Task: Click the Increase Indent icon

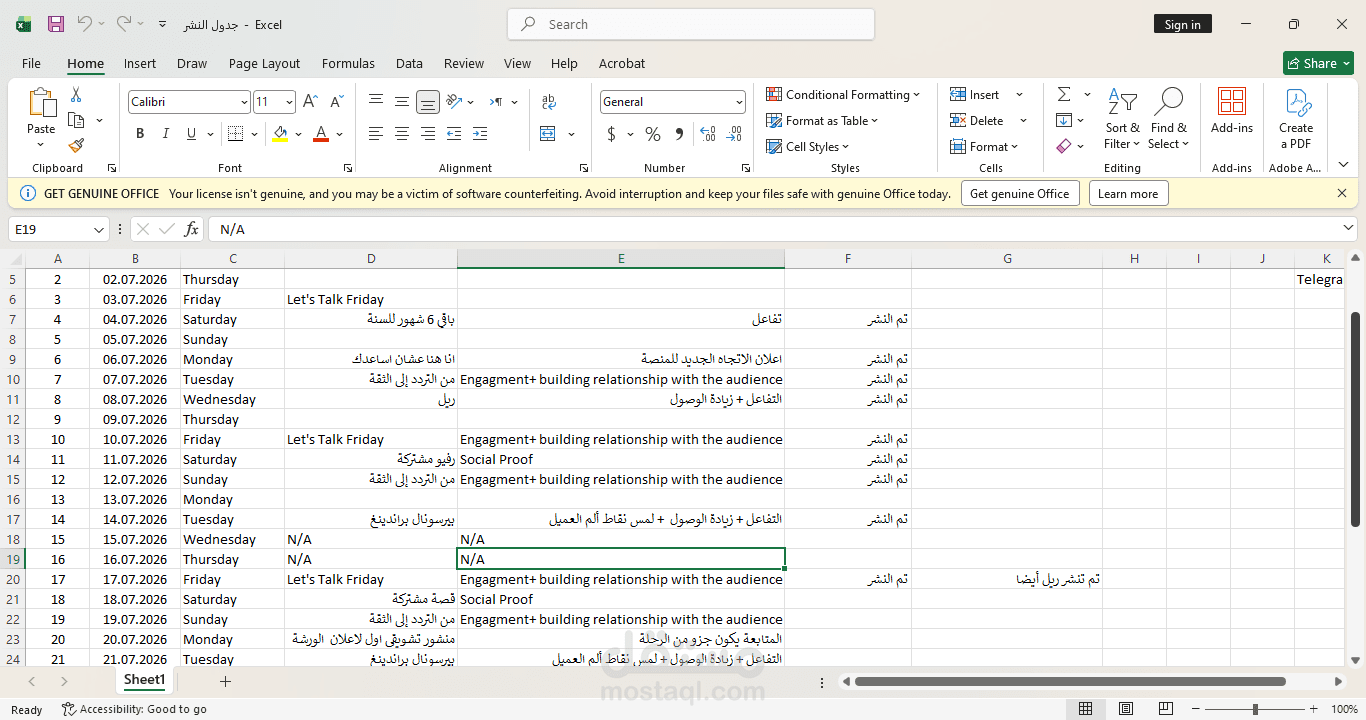Action: pyautogui.click(x=479, y=134)
